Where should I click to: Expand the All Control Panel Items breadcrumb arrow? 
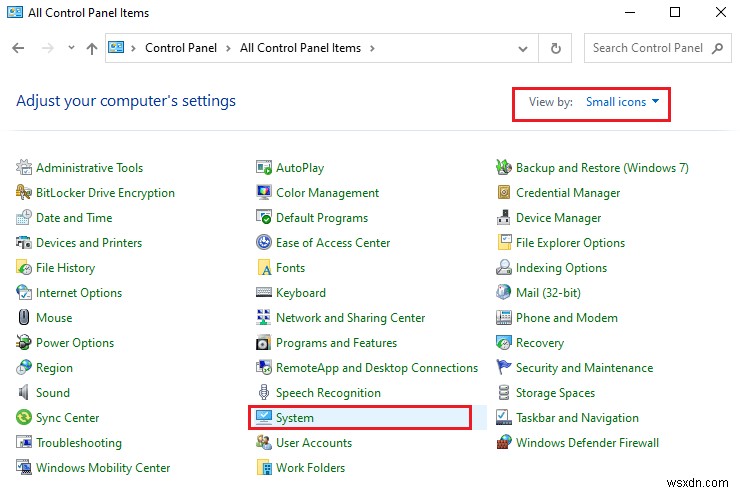click(372, 48)
